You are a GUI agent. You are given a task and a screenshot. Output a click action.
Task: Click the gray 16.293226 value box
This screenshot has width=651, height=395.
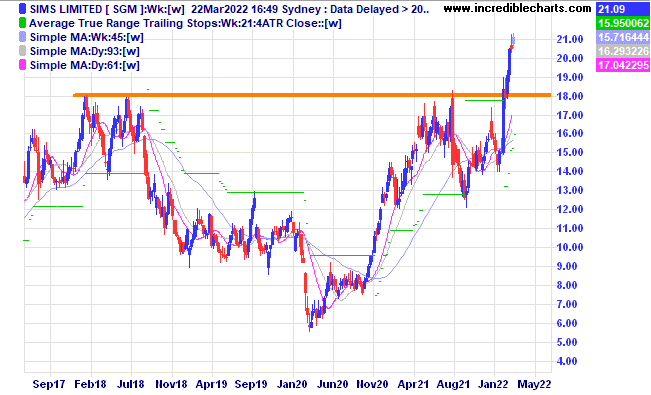pyautogui.click(x=623, y=51)
